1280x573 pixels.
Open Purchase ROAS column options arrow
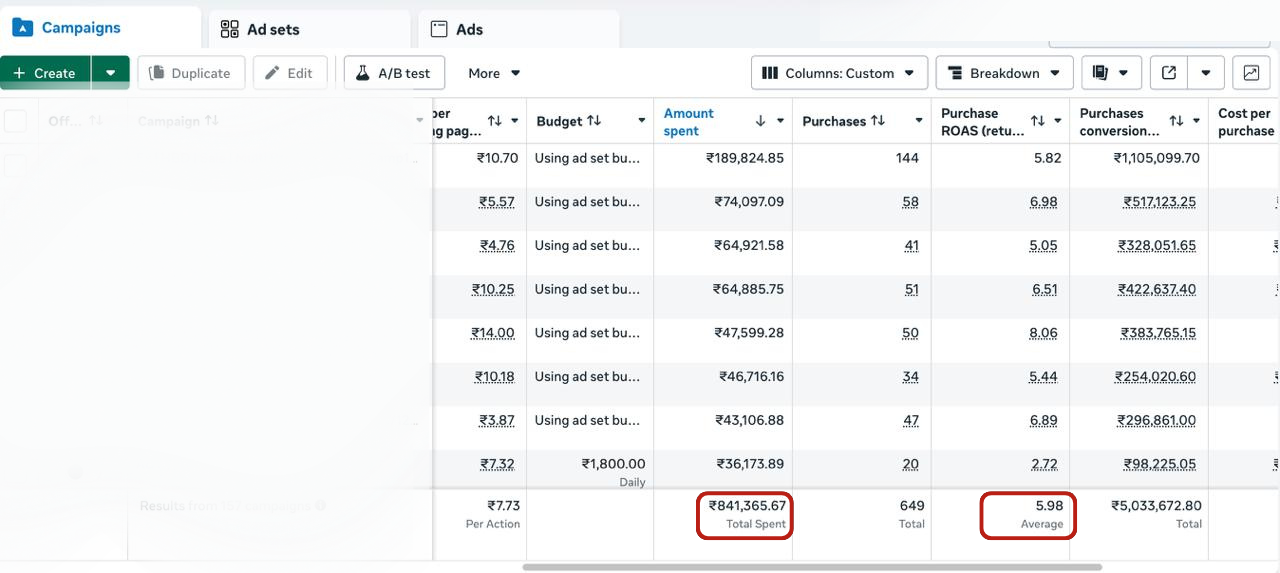tap(1057, 121)
